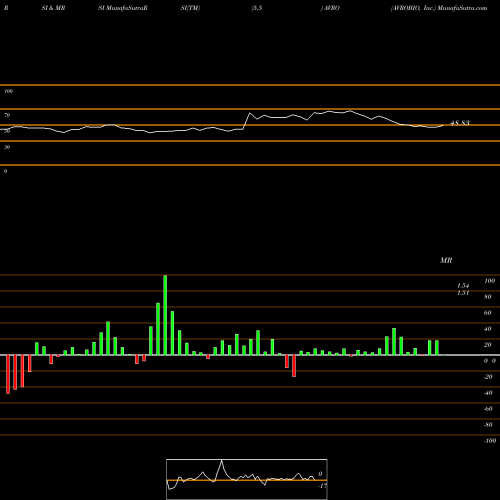The height and width of the screenshot is (500, 500).
Task: Click the MR heading above histogram
Action: pos(446,260)
